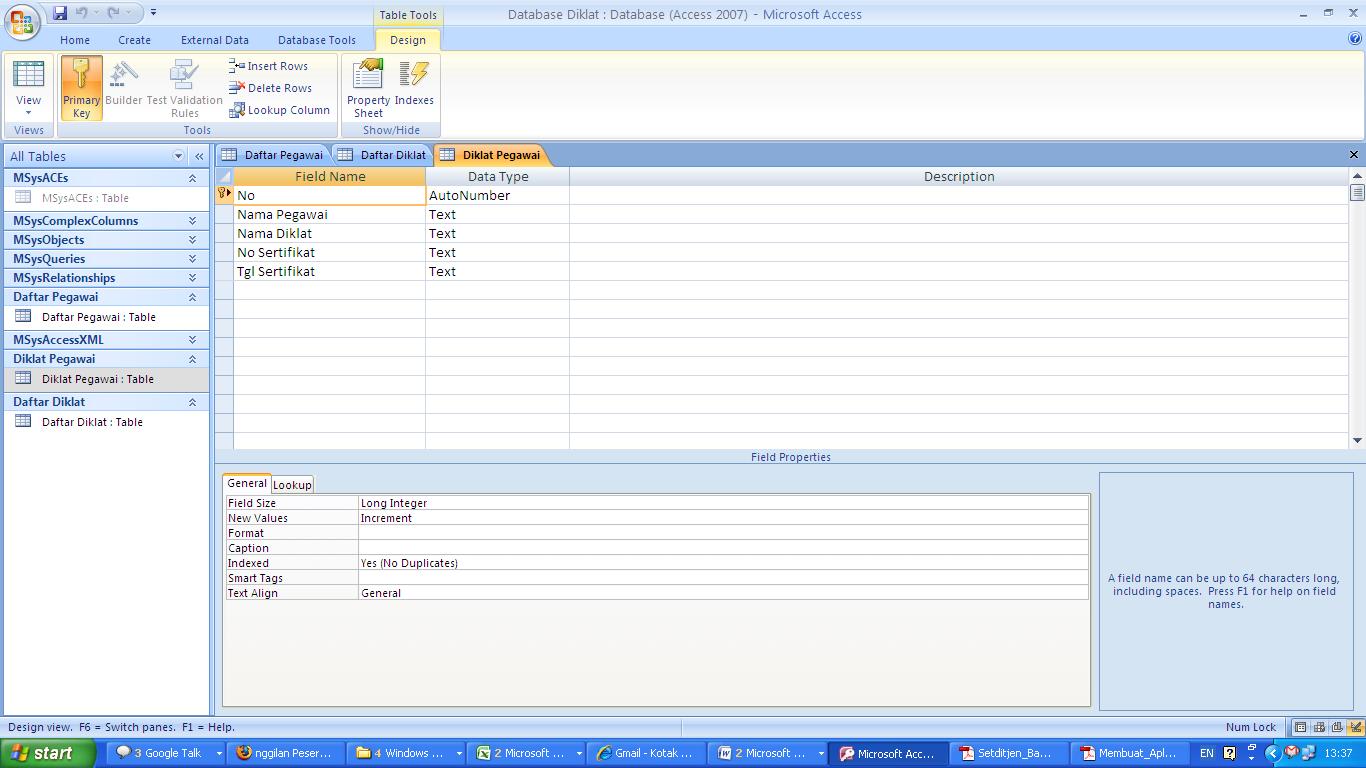Open the View button in ribbon
This screenshot has width=1366, height=768.
(x=28, y=88)
